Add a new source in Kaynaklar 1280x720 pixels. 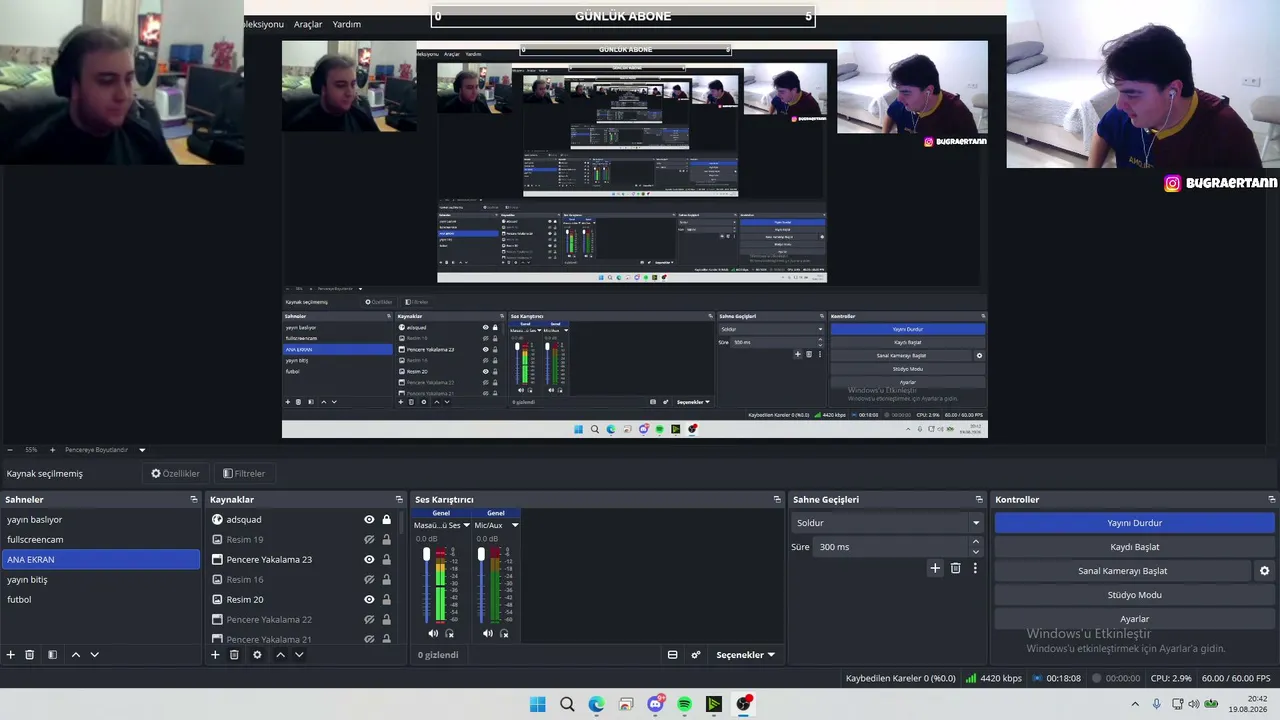215,655
